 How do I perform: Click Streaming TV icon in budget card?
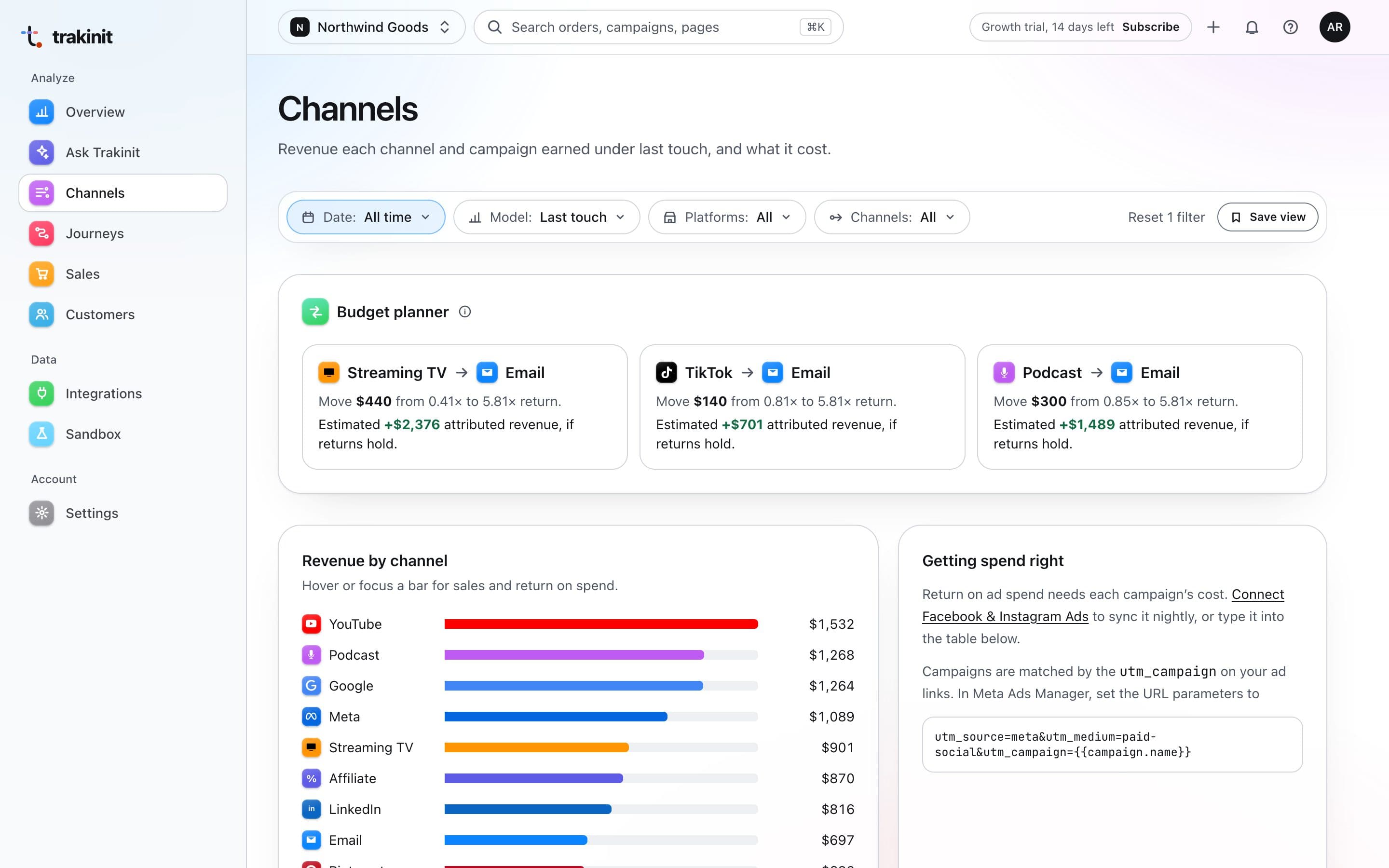pos(329,373)
